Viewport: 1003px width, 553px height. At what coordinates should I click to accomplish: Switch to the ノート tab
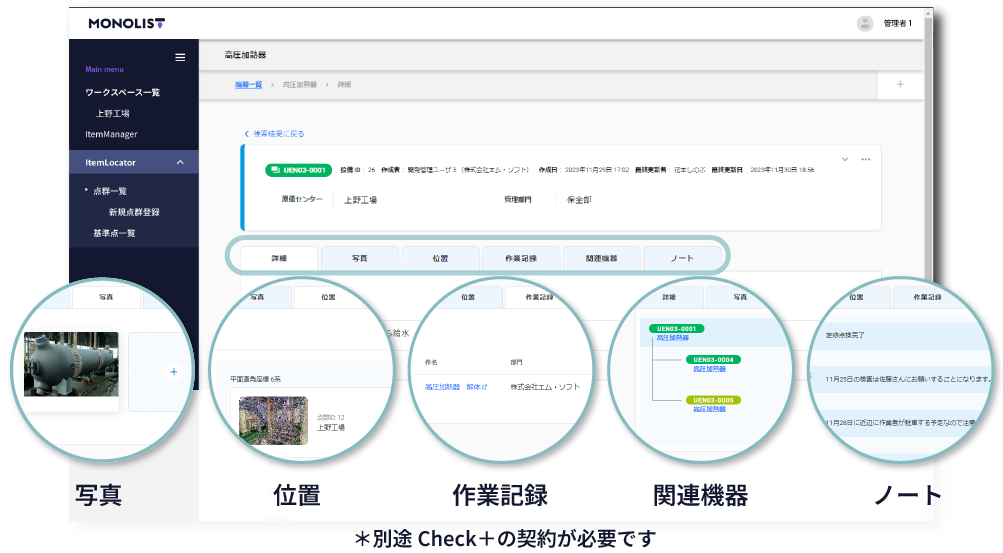pos(682,258)
